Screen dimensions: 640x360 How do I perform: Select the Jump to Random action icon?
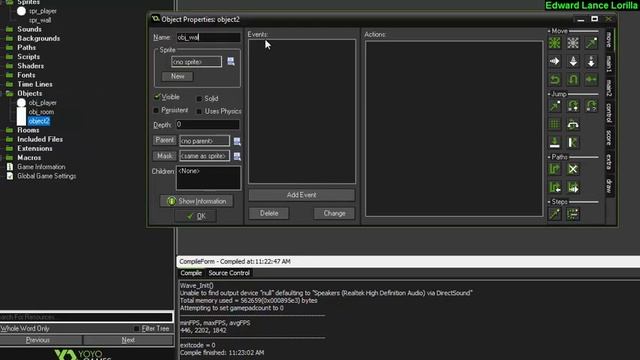(x=591, y=106)
